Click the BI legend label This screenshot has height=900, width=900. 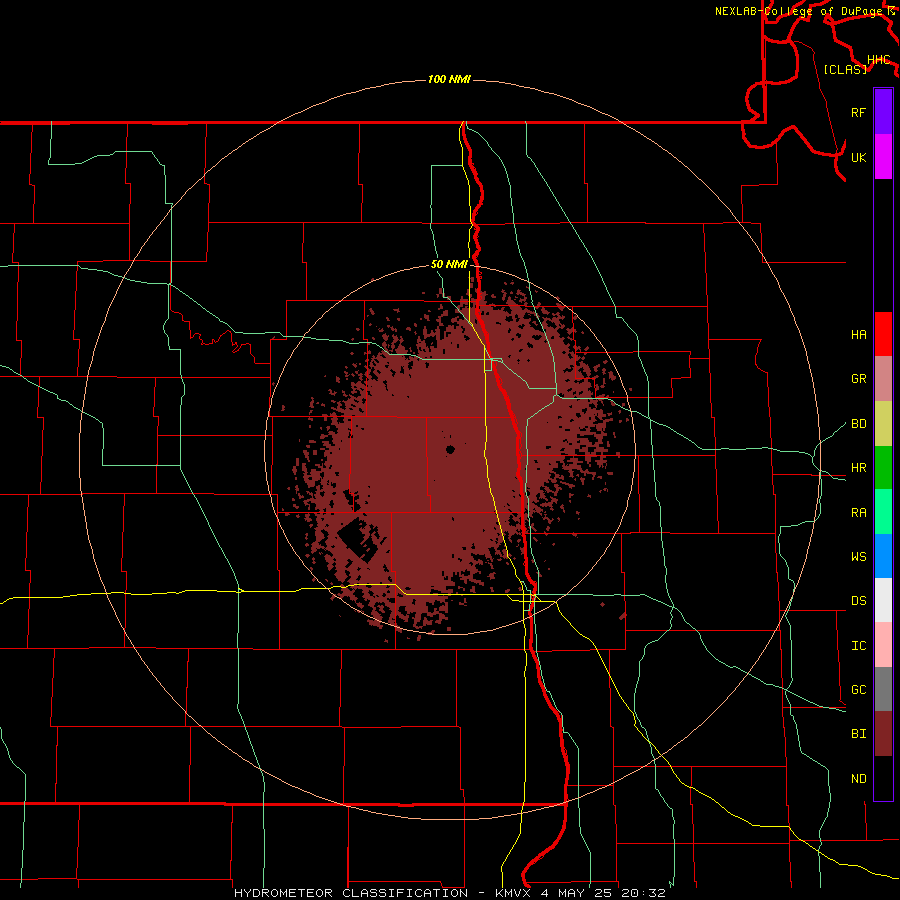click(858, 734)
